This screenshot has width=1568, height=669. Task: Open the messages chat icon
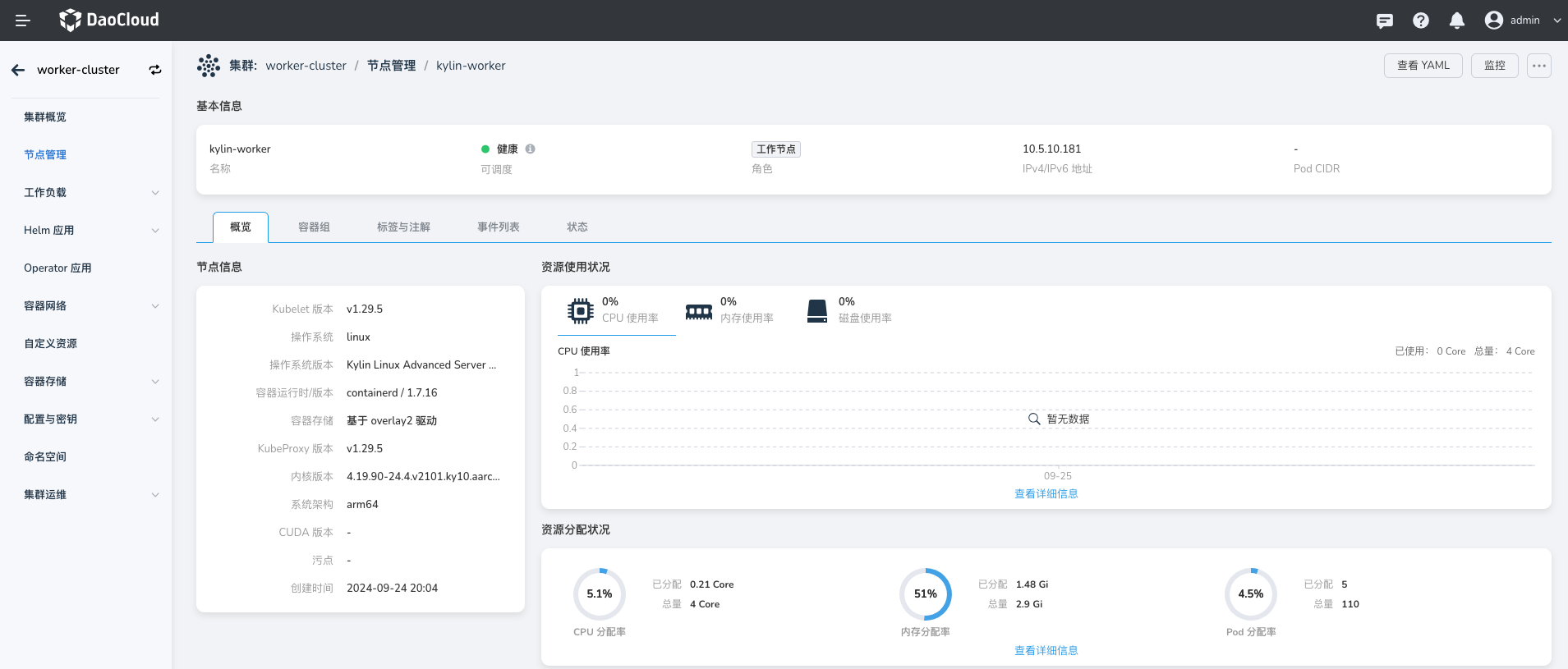[x=1385, y=21]
